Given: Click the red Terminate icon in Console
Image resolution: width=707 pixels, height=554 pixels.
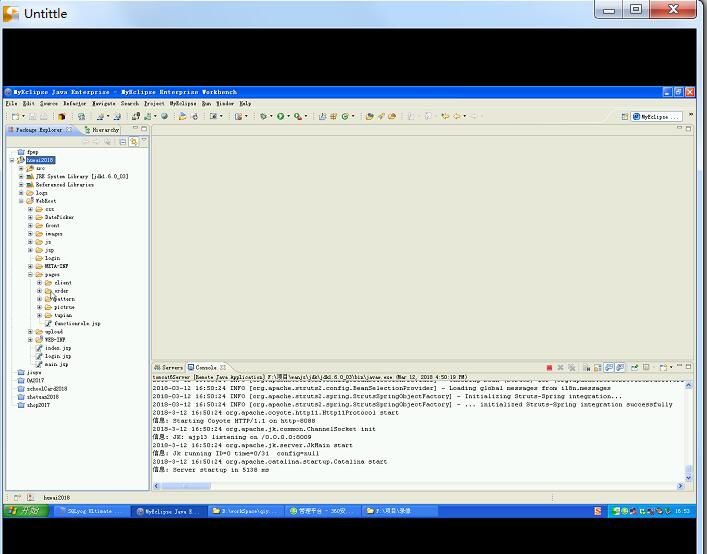Looking at the screenshot, I should (x=549, y=368).
